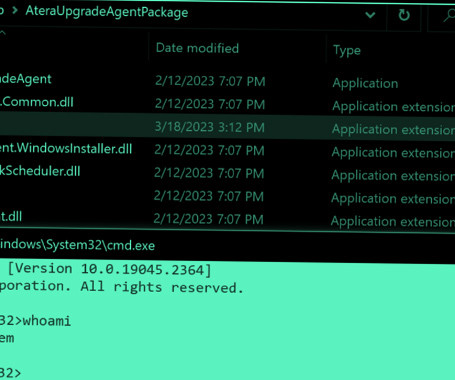Click Application extension type in highlighted row
This screenshot has width=455, height=380.
(x=393, y=129)
